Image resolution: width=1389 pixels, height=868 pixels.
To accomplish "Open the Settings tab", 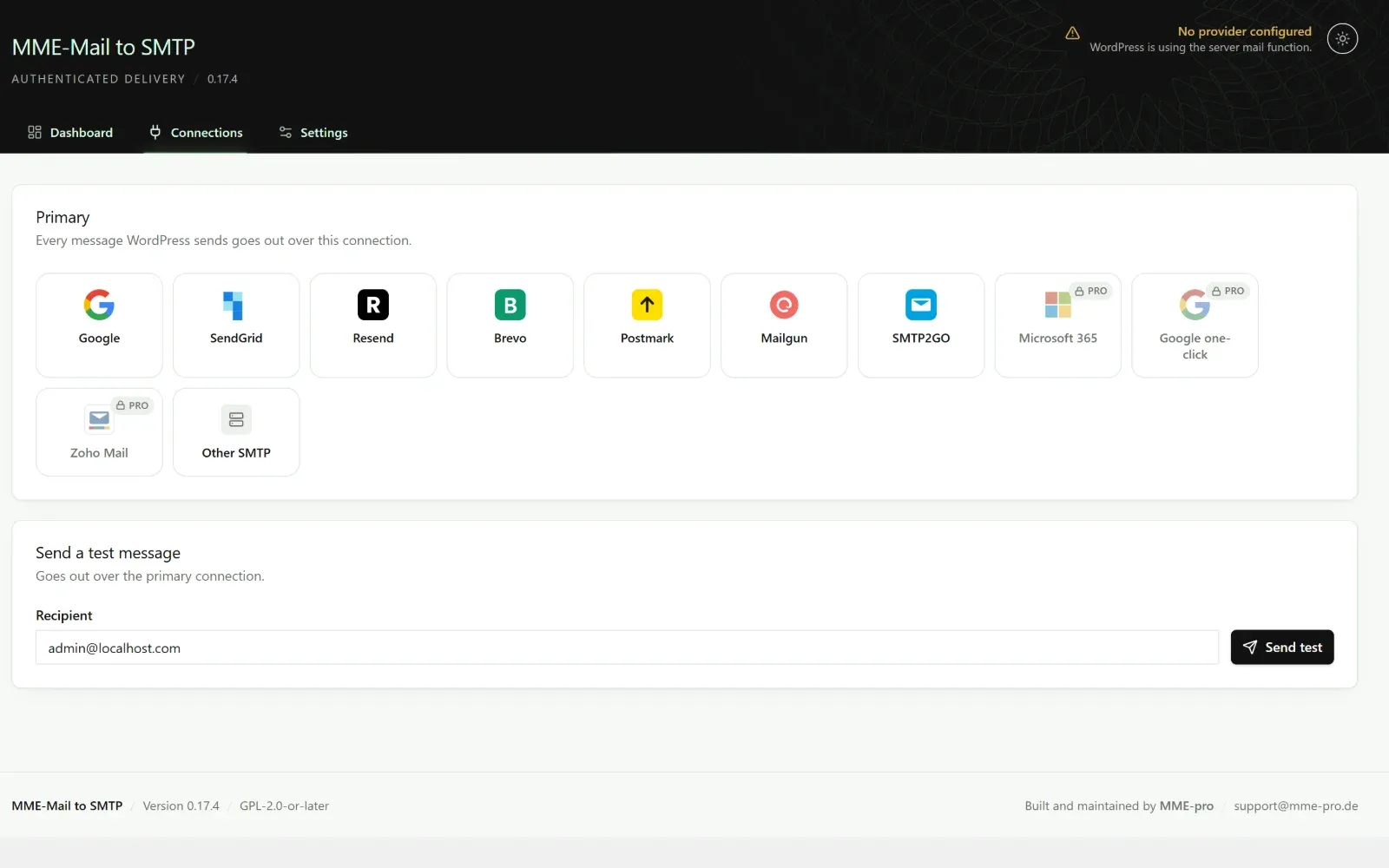I will (313, 132).
